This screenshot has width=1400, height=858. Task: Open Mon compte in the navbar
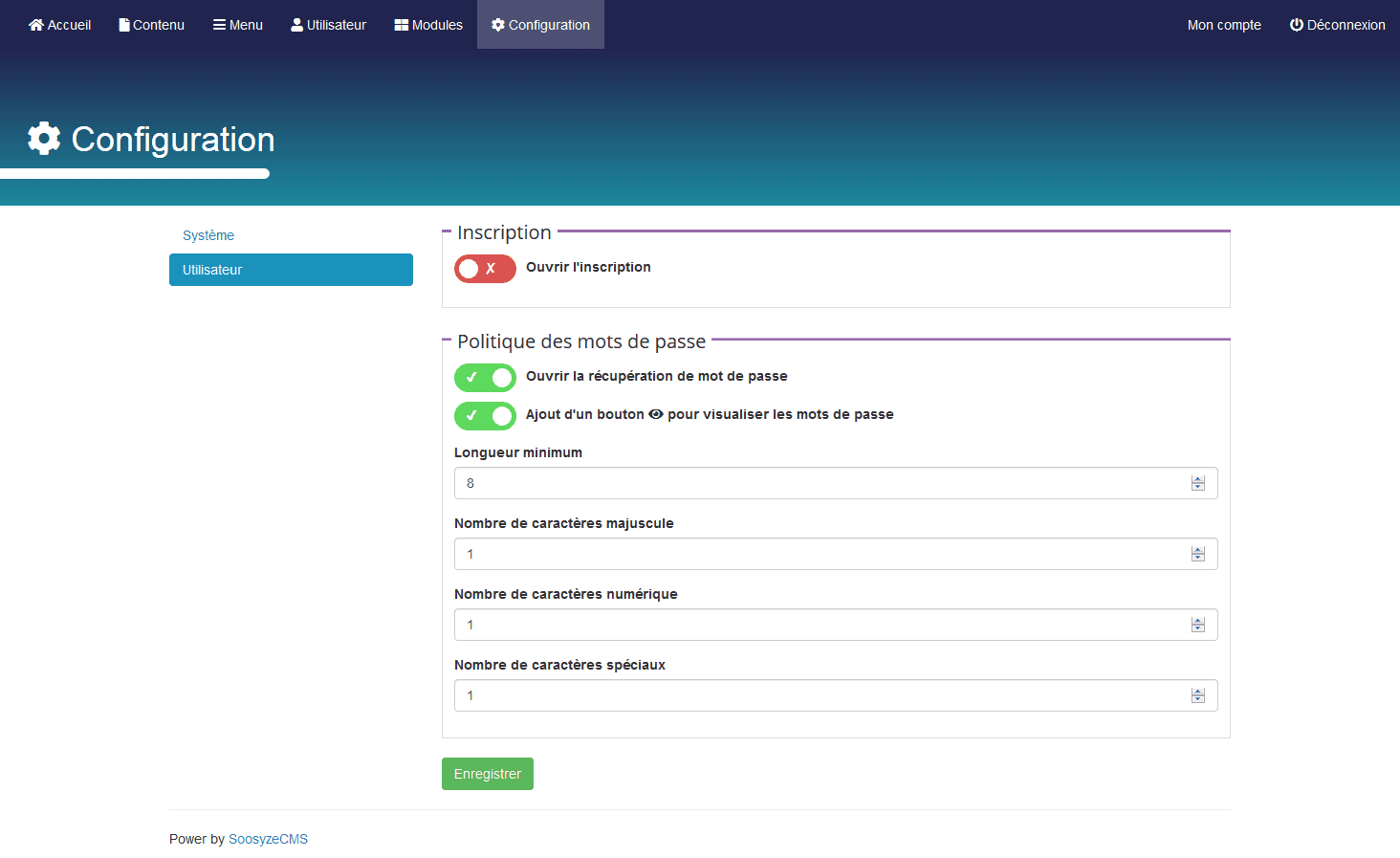[1224, 25]
